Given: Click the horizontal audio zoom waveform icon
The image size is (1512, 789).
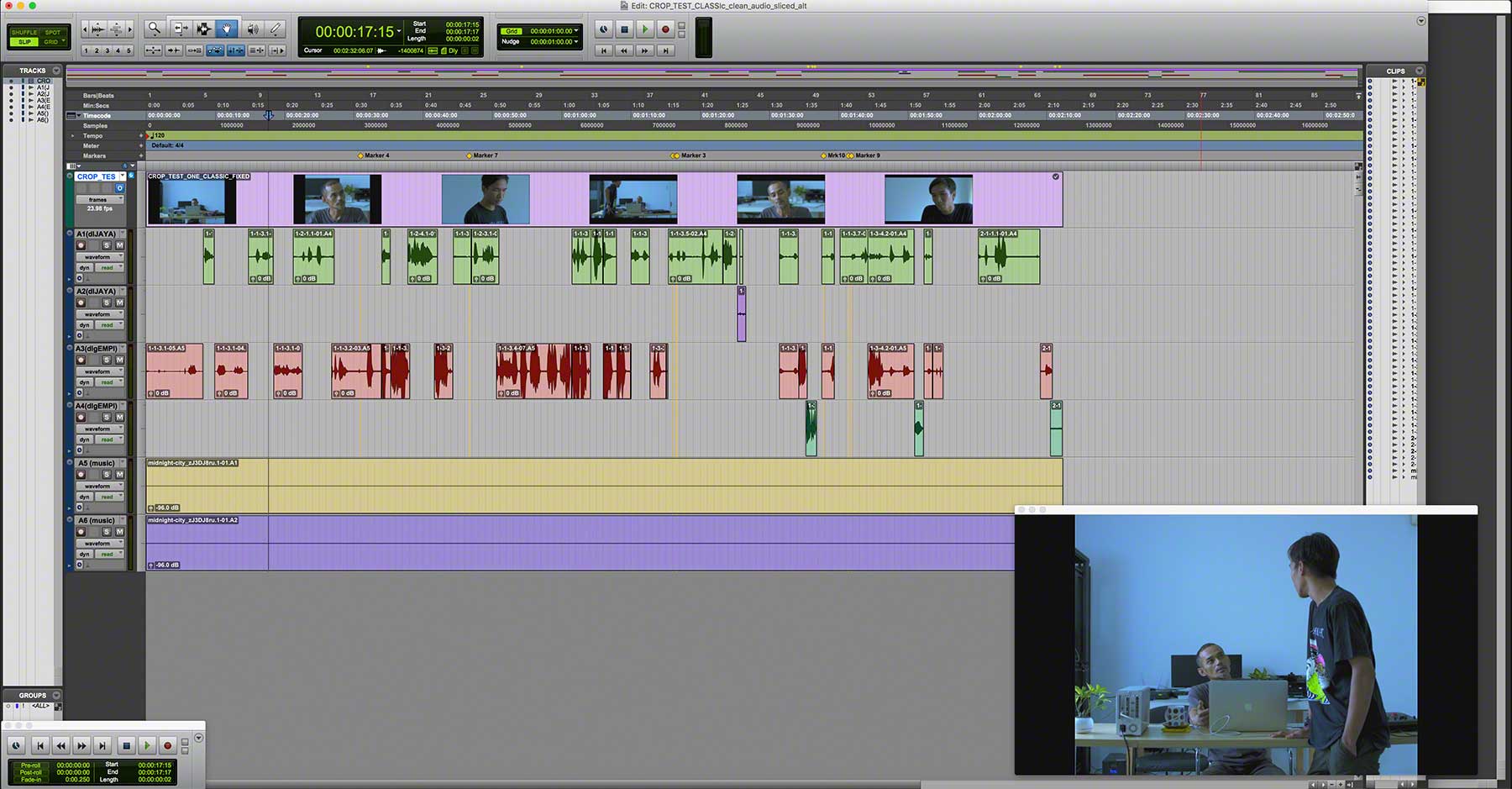Looking at the screenshot, I should pos(98,29).
